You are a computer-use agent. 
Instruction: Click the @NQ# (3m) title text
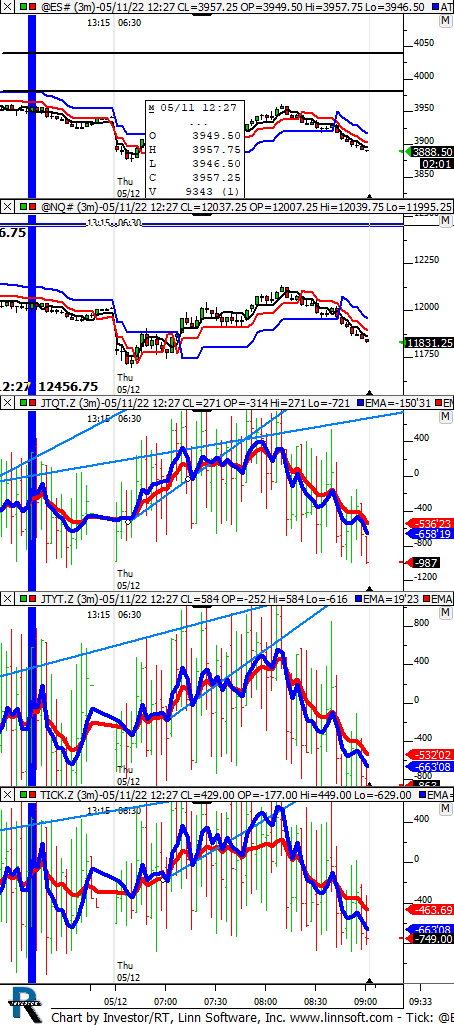click(69, 207)
